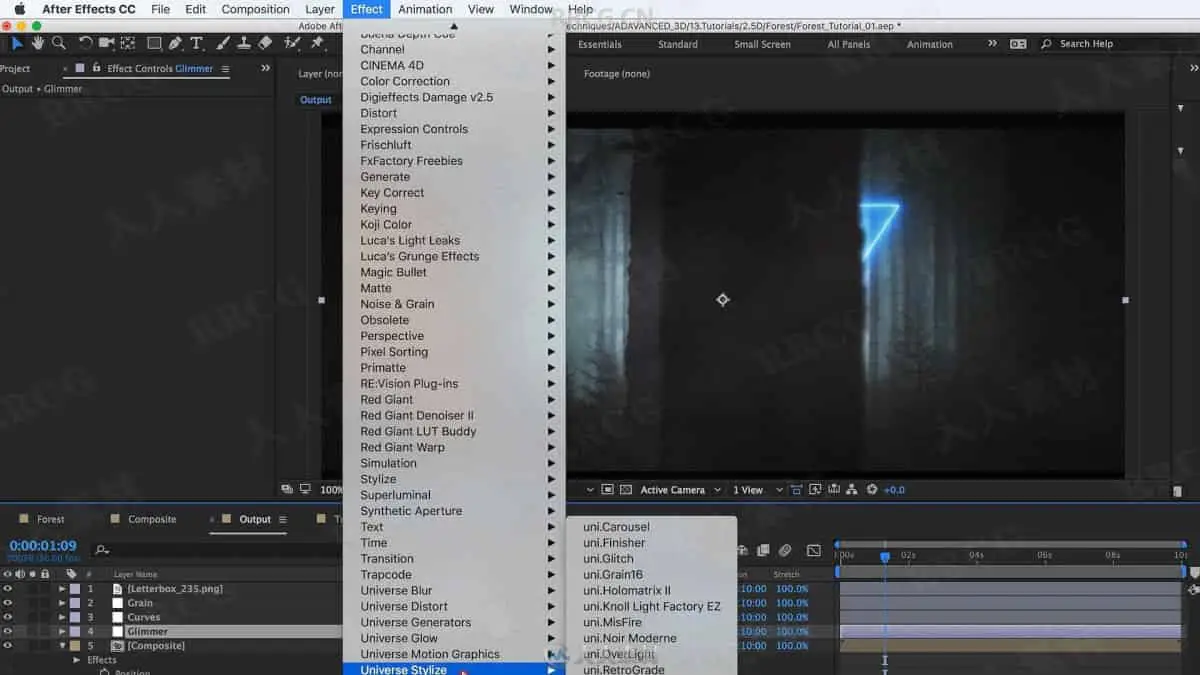This screenshot has width=1200, height=675.
Task: Switch to Standard workspace
Action: coord(678,44)
